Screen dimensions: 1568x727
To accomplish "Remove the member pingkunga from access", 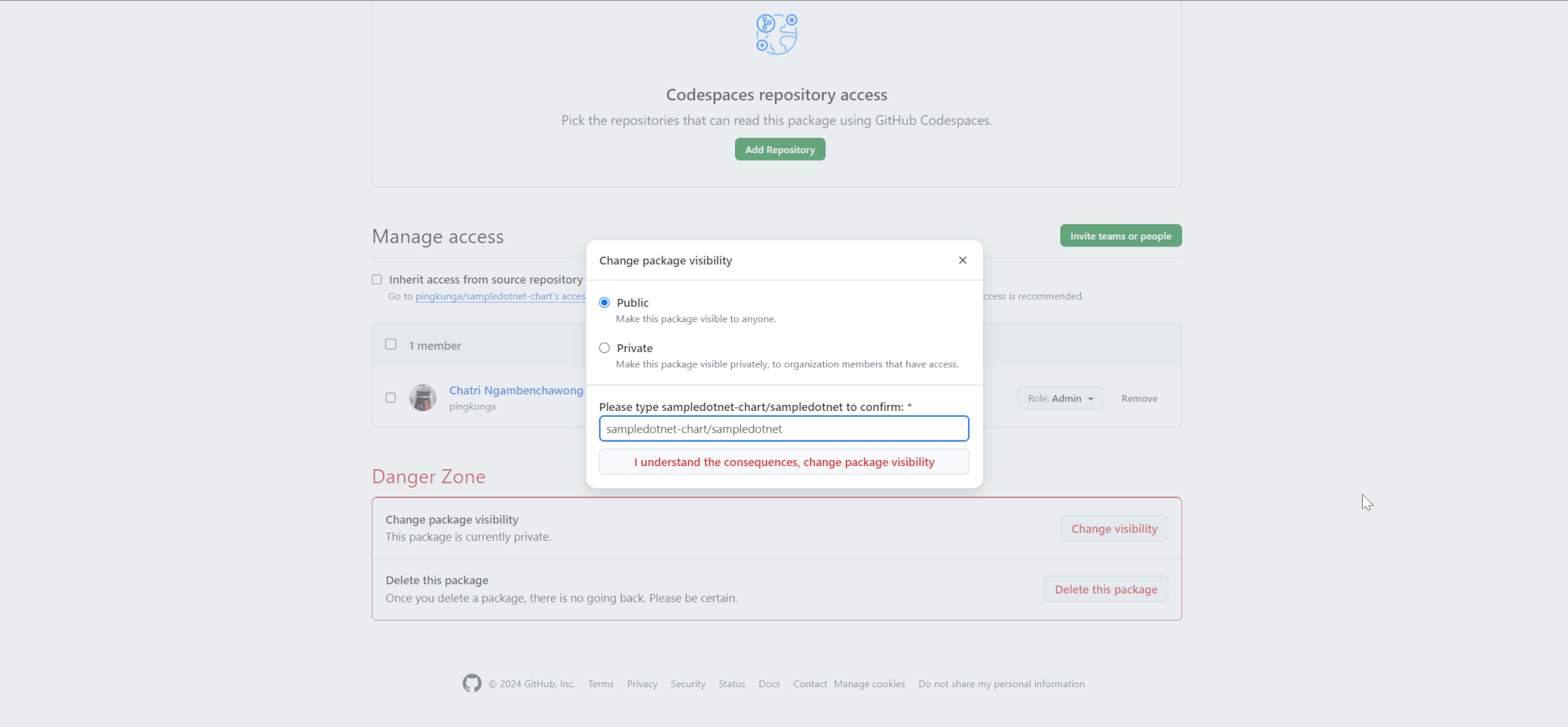I will [x=1138, y=399].
